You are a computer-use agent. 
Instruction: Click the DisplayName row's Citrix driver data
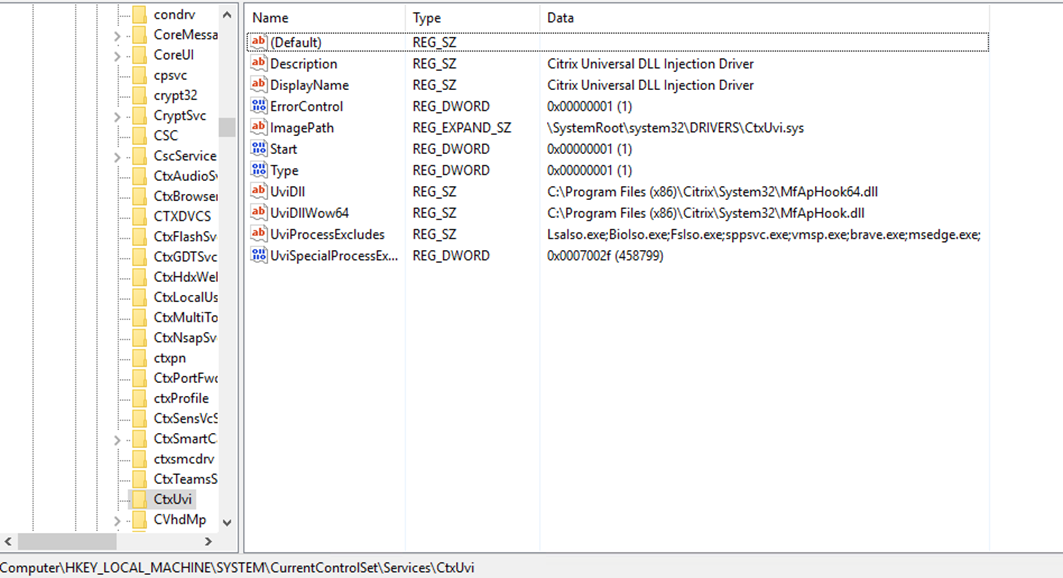pyautogui.click(x=650, y=85)
